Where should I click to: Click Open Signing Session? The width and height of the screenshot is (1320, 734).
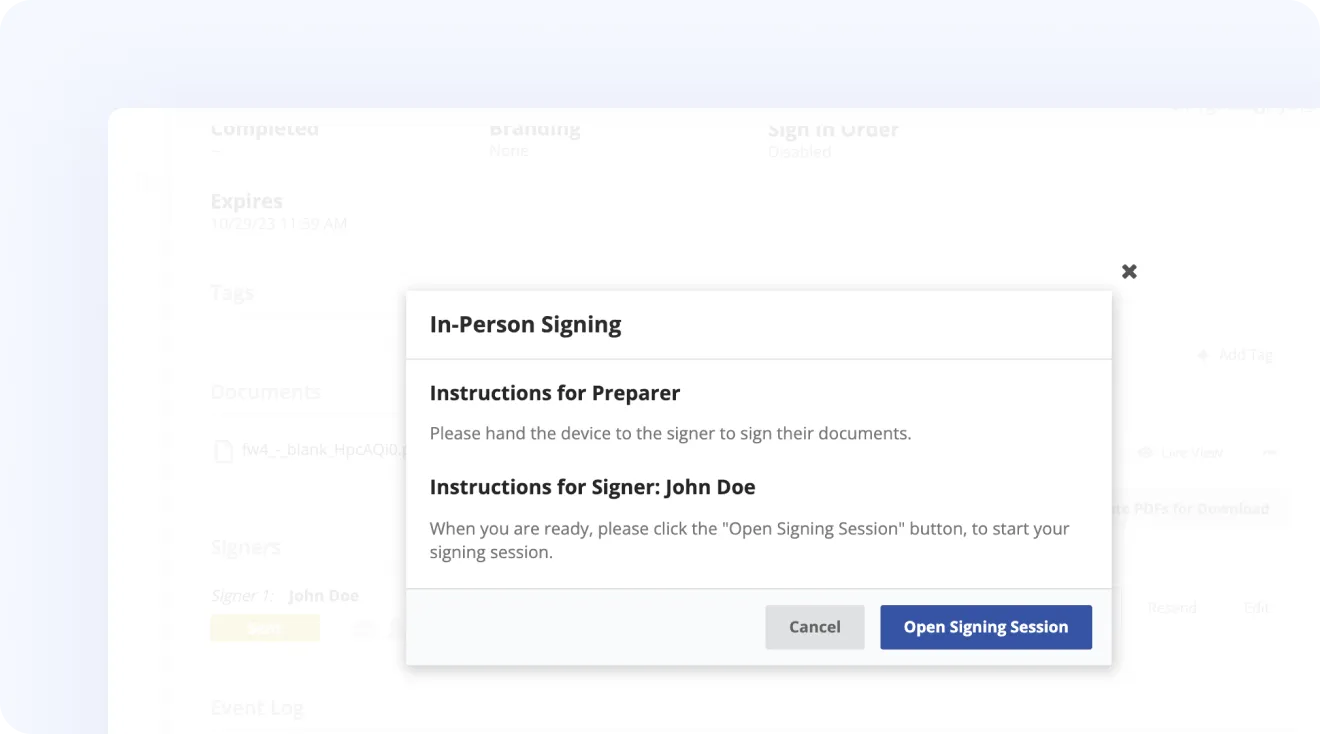tap(985, 627)
